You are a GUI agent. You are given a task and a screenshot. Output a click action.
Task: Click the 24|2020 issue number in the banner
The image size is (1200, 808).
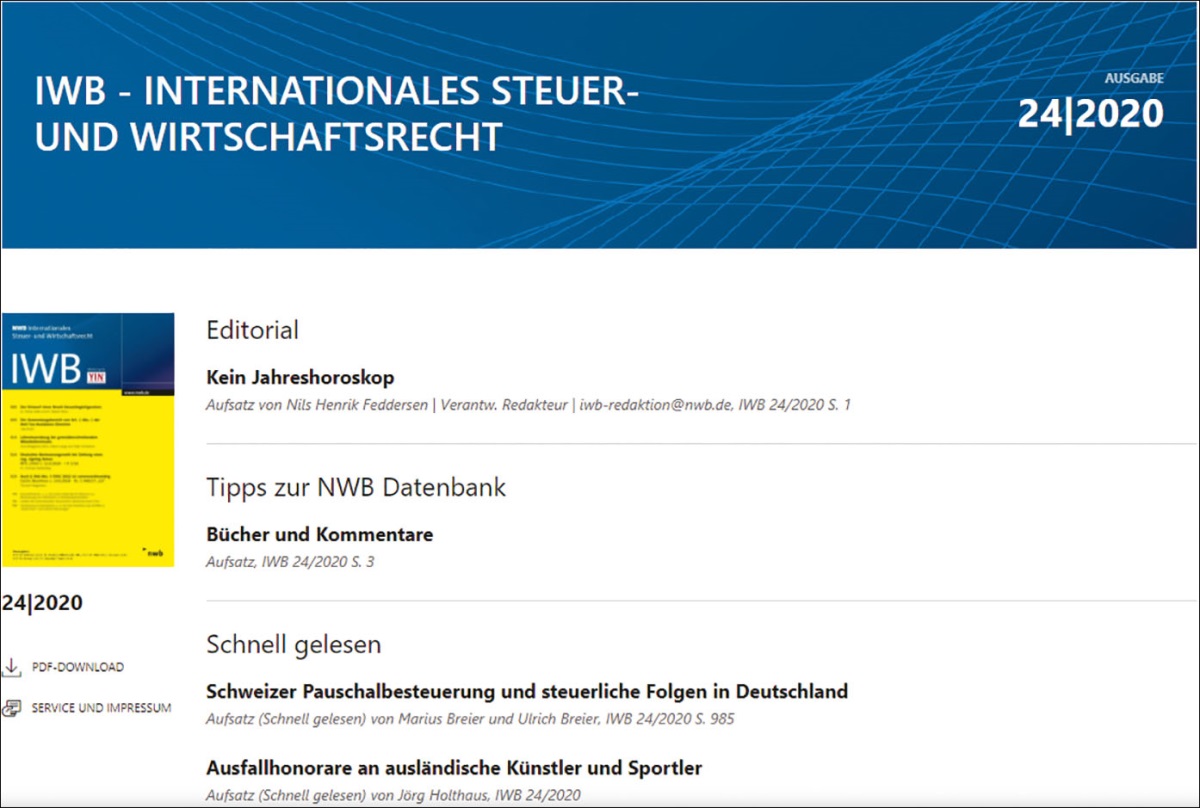click(x=1090, y=114)
